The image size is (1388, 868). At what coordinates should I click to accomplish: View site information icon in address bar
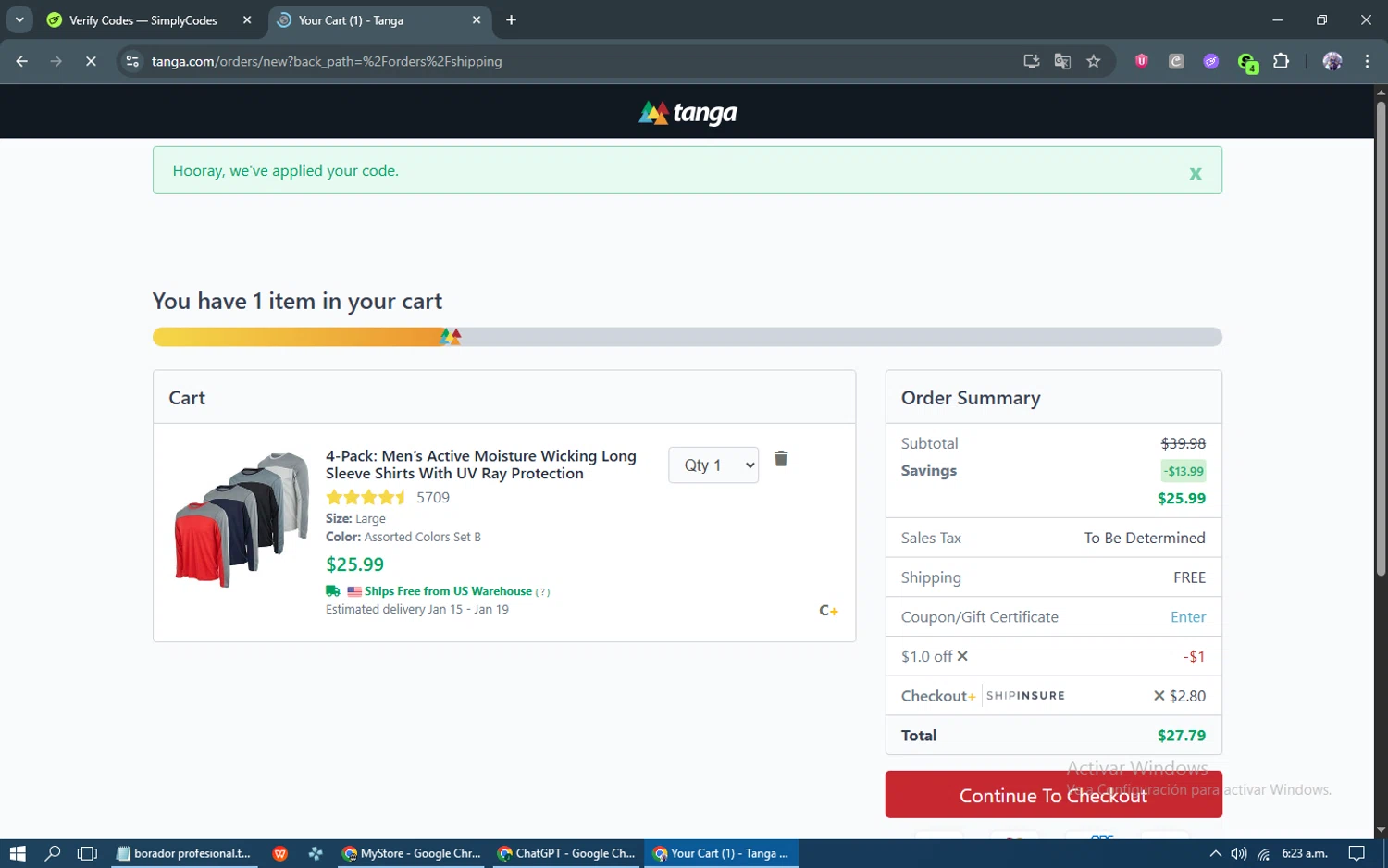(132, 61)
